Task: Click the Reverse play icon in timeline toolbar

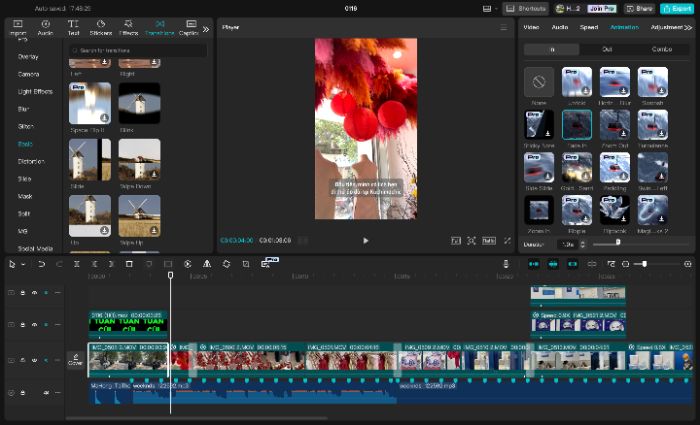Action: coord(188,264)
